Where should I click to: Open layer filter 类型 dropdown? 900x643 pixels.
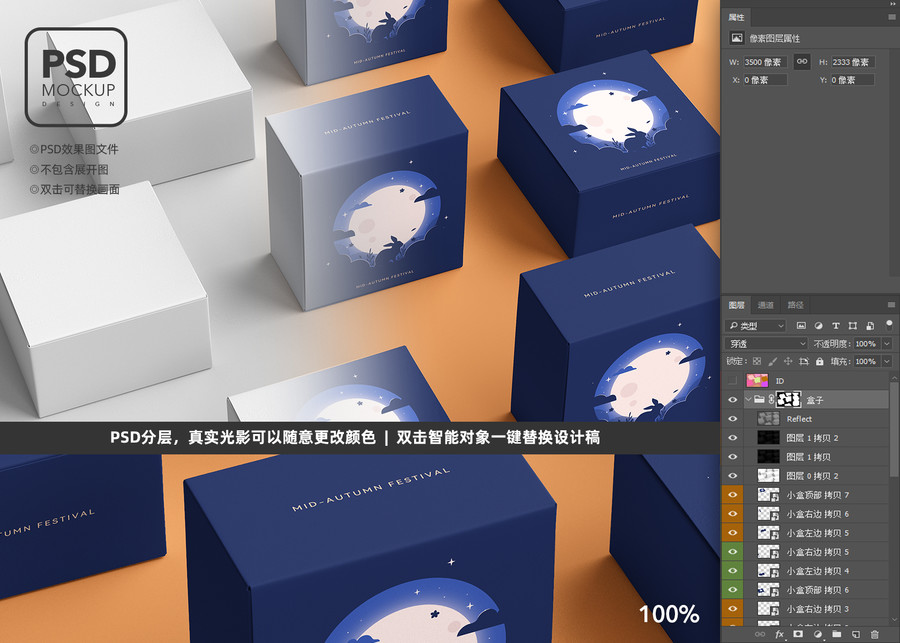tap(755, 326)
